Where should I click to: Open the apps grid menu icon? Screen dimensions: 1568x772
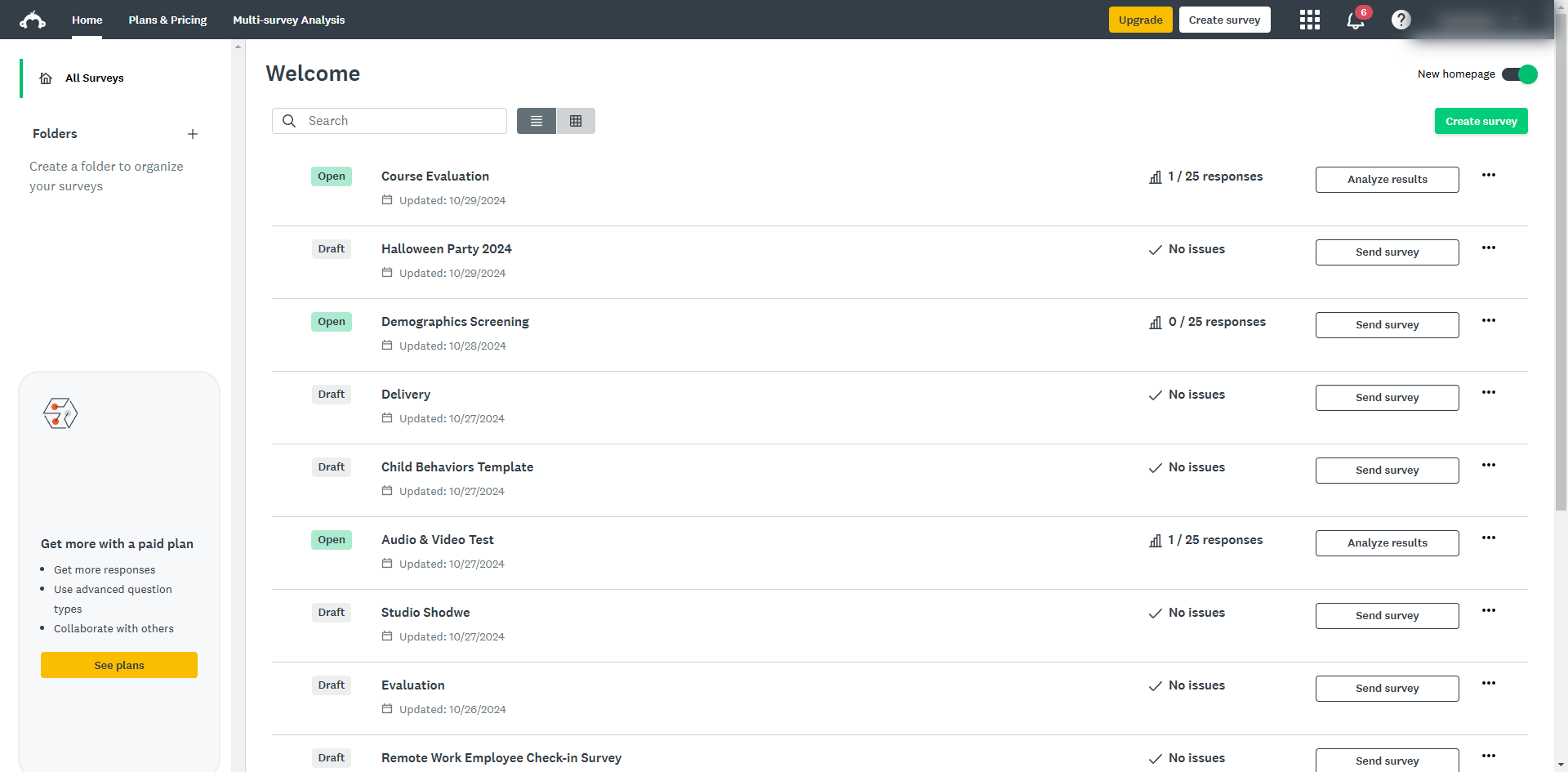[x=1310, y=20]
